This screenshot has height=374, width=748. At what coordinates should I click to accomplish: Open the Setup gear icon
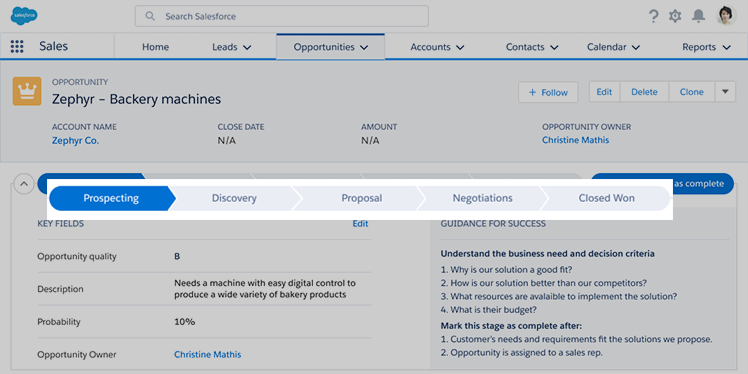(675, 16)
